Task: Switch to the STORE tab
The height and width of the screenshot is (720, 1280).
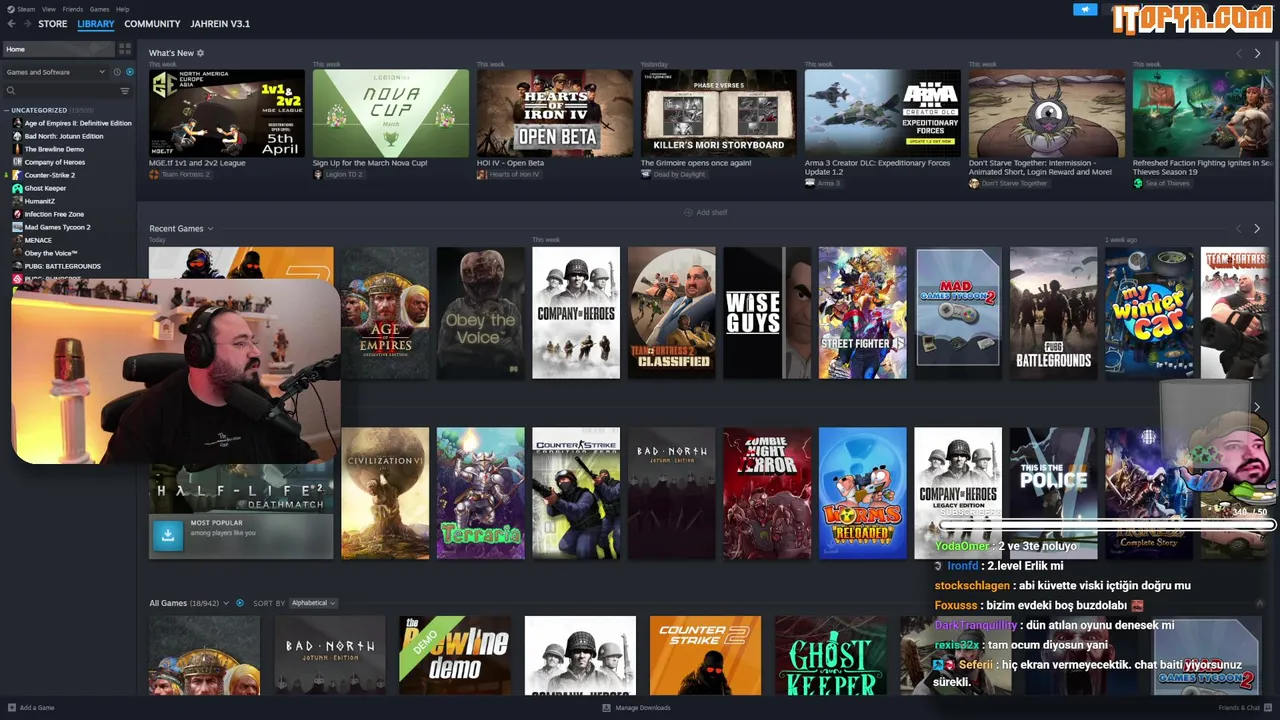Action: (x=53, y=23)
